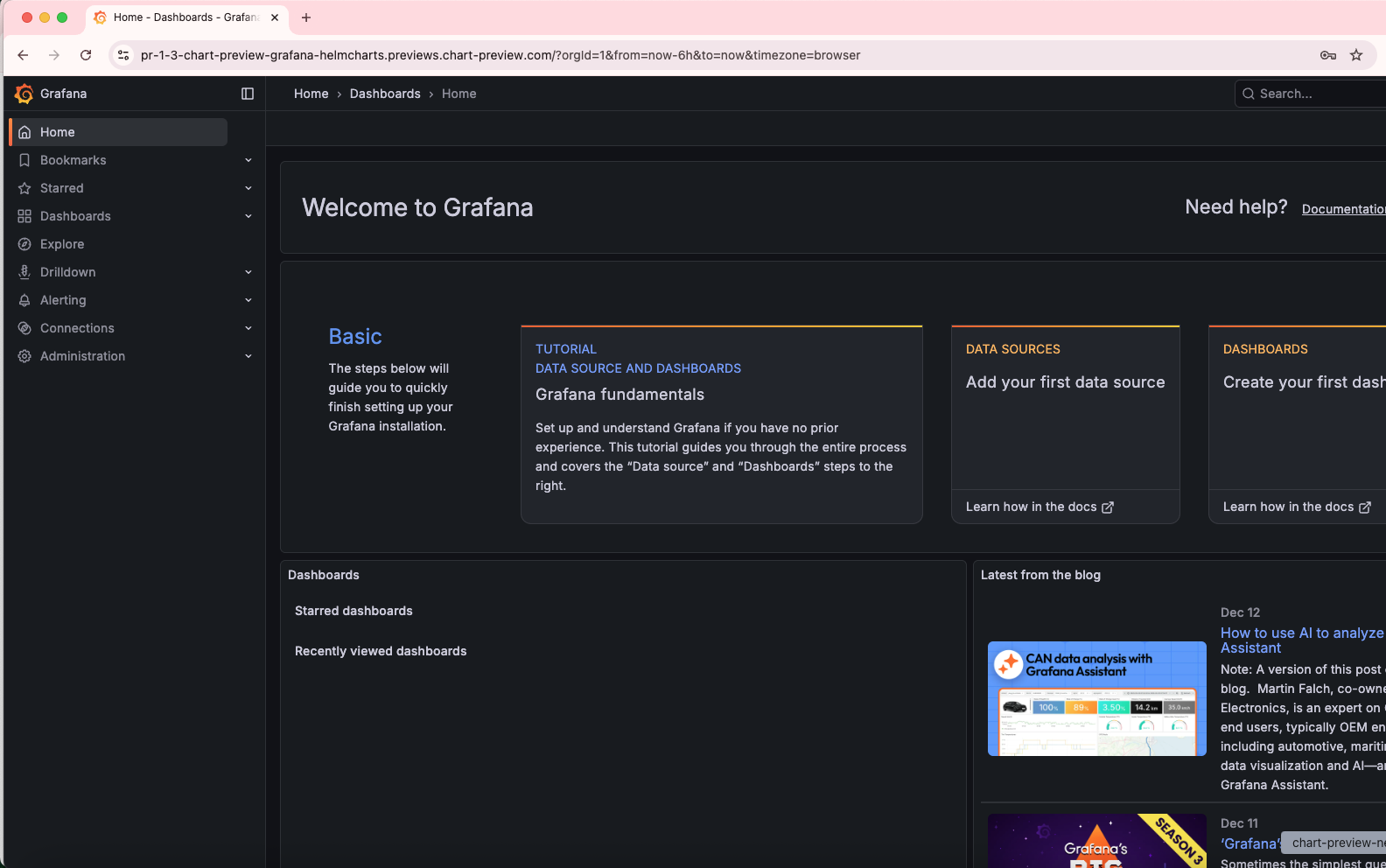Screen dimensions: 1386x868
Task: Expand the Alerting section chevron
Action: pos(248,300)
